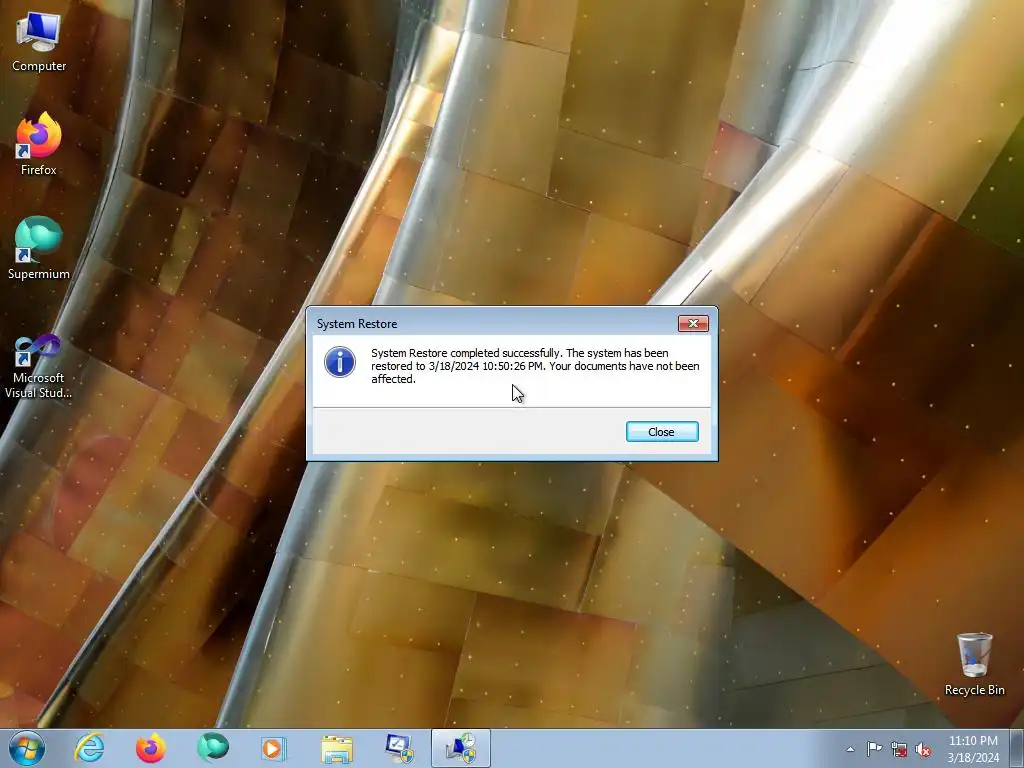
Task: Open the Windows Start menu orb
Action: (x=27, y=748)
